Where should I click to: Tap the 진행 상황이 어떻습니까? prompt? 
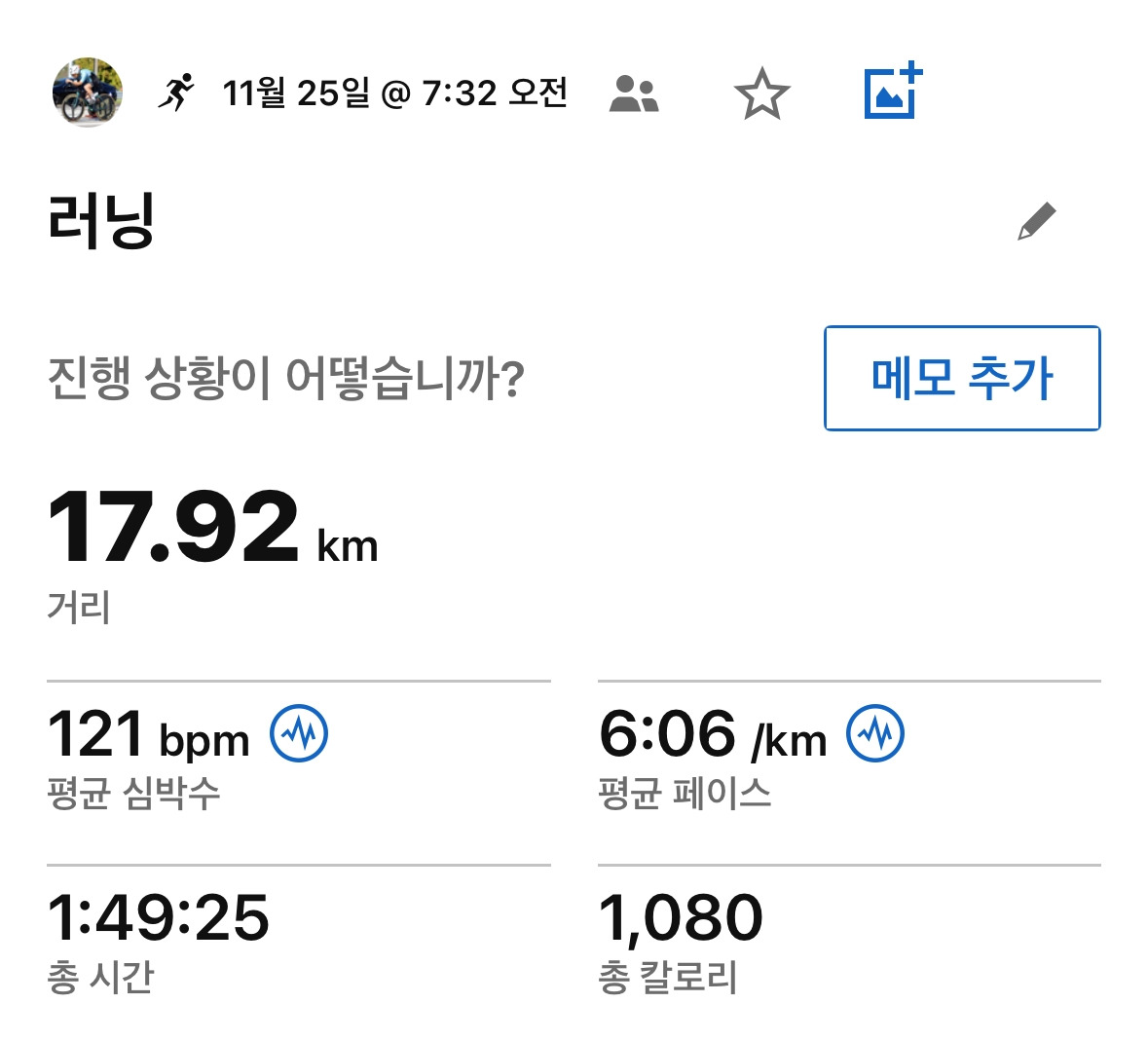[x=286, y=378]
